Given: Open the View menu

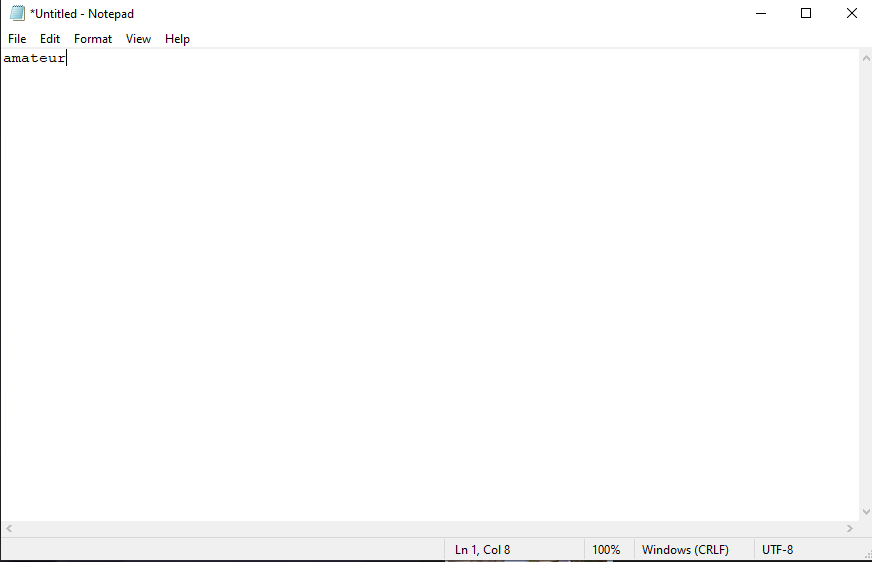Looking at the screenshot, I should (138, 39).
